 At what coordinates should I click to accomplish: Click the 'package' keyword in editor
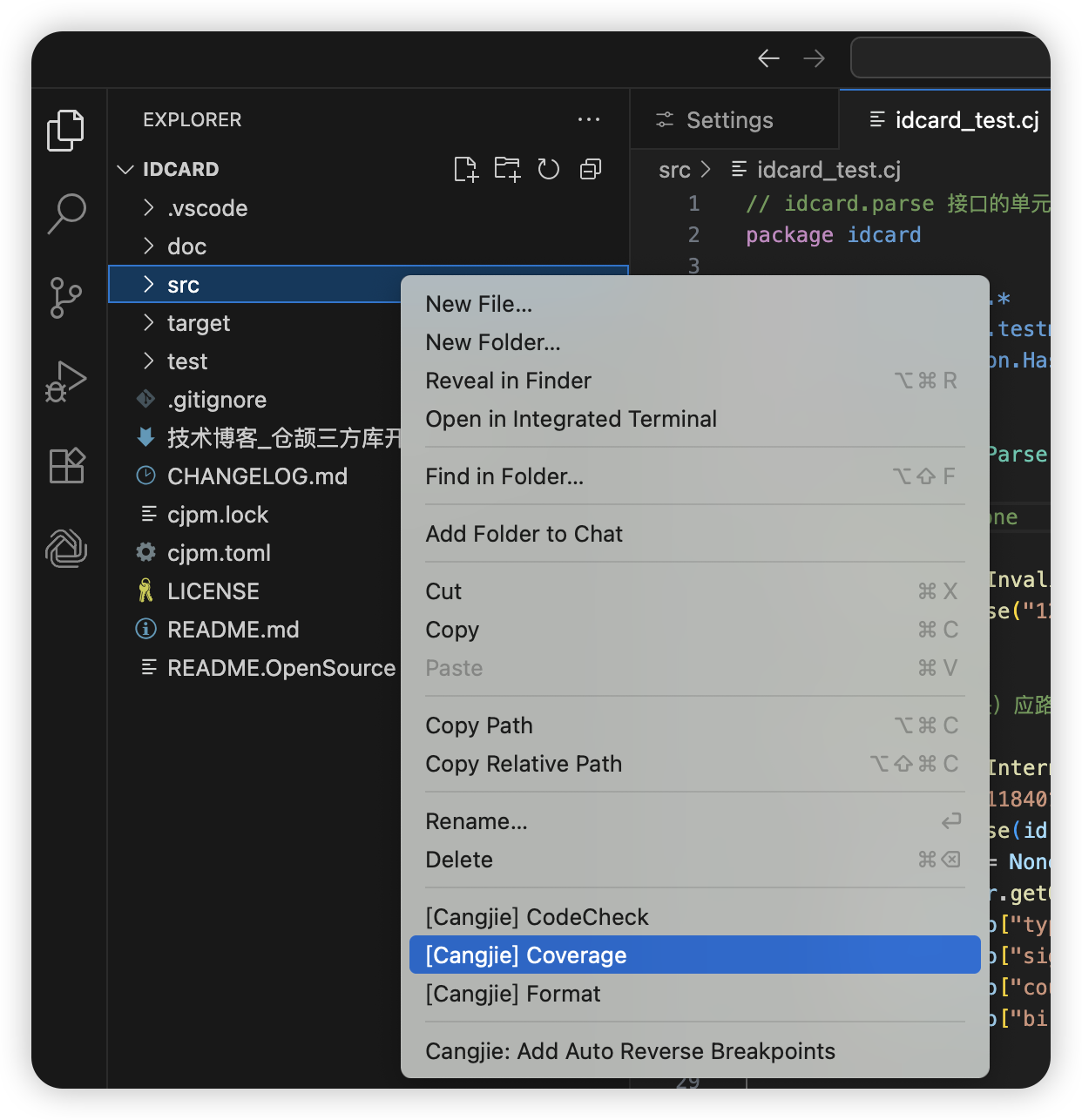pos(789,235)
